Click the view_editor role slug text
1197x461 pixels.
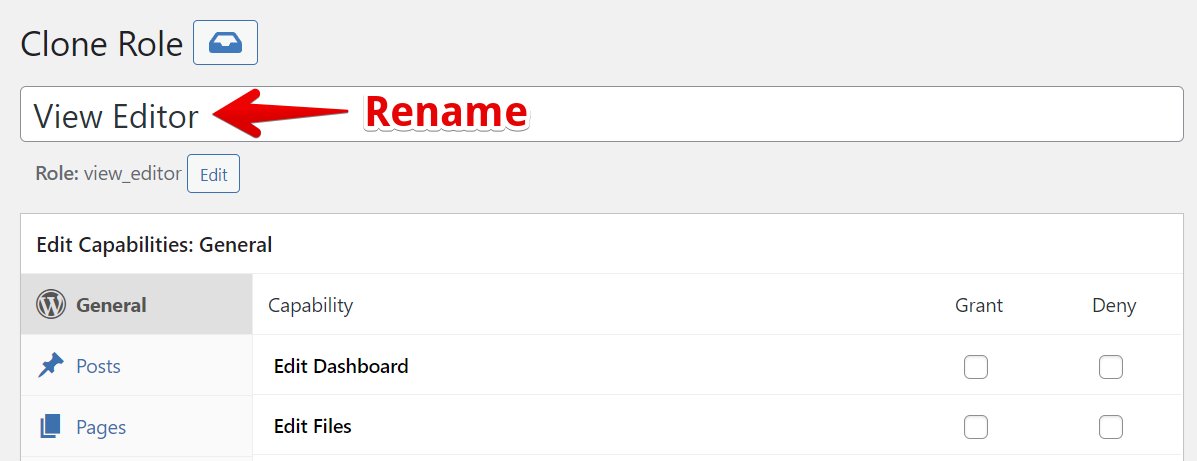tap(132, 173)
